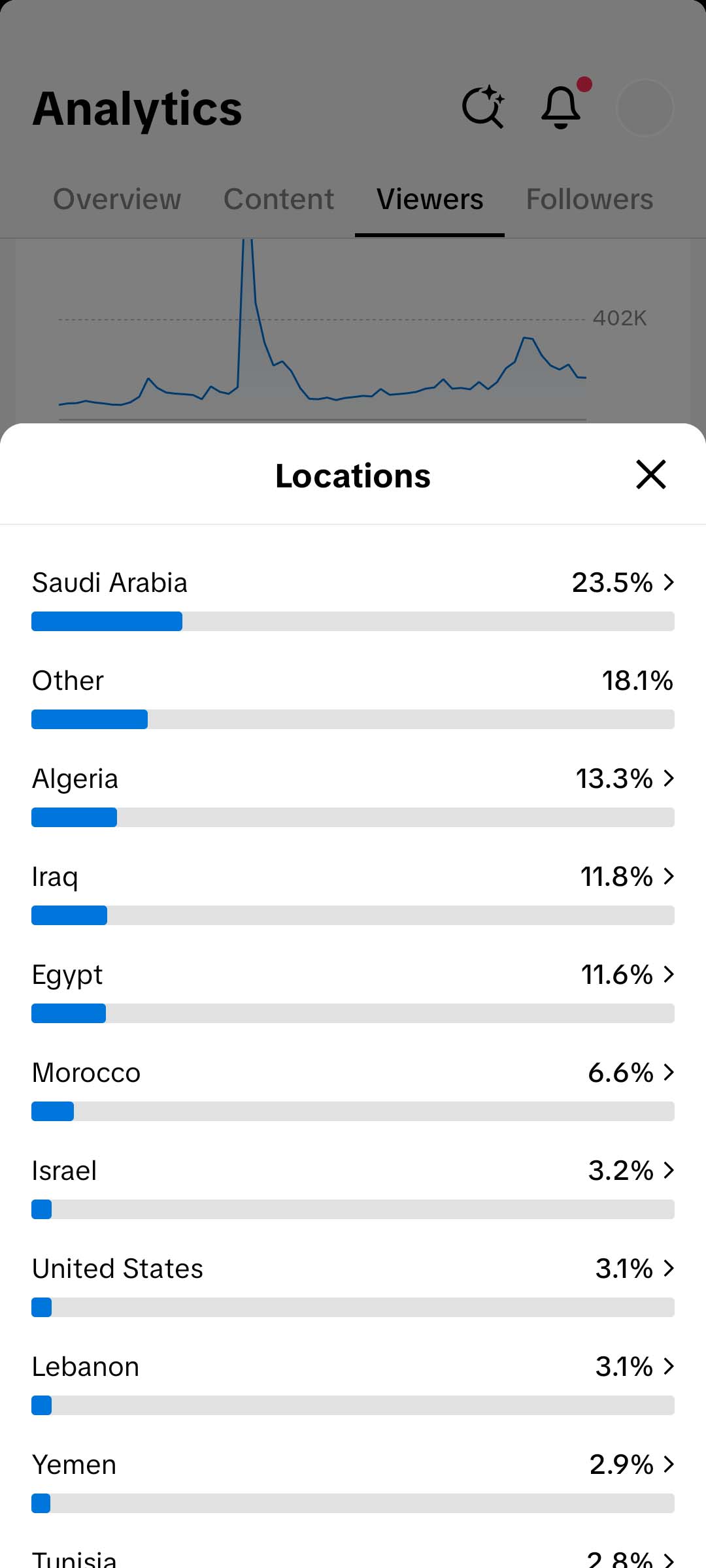Switch to the Content tab
The image size is (706, 1568).
click(x=278, y=199)
